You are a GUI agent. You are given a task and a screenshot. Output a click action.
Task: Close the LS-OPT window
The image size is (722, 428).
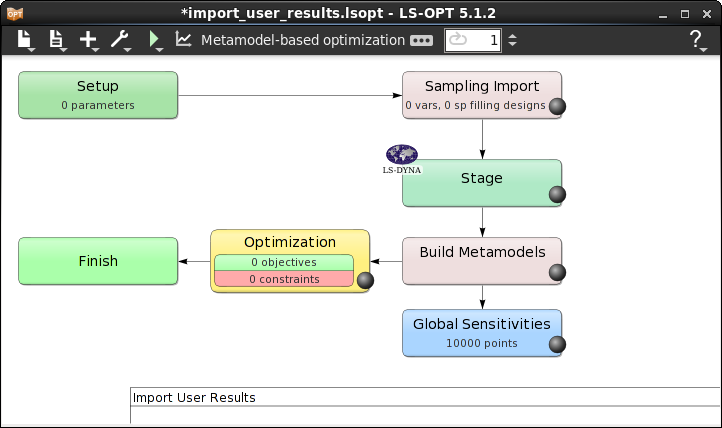click(707, 14)
